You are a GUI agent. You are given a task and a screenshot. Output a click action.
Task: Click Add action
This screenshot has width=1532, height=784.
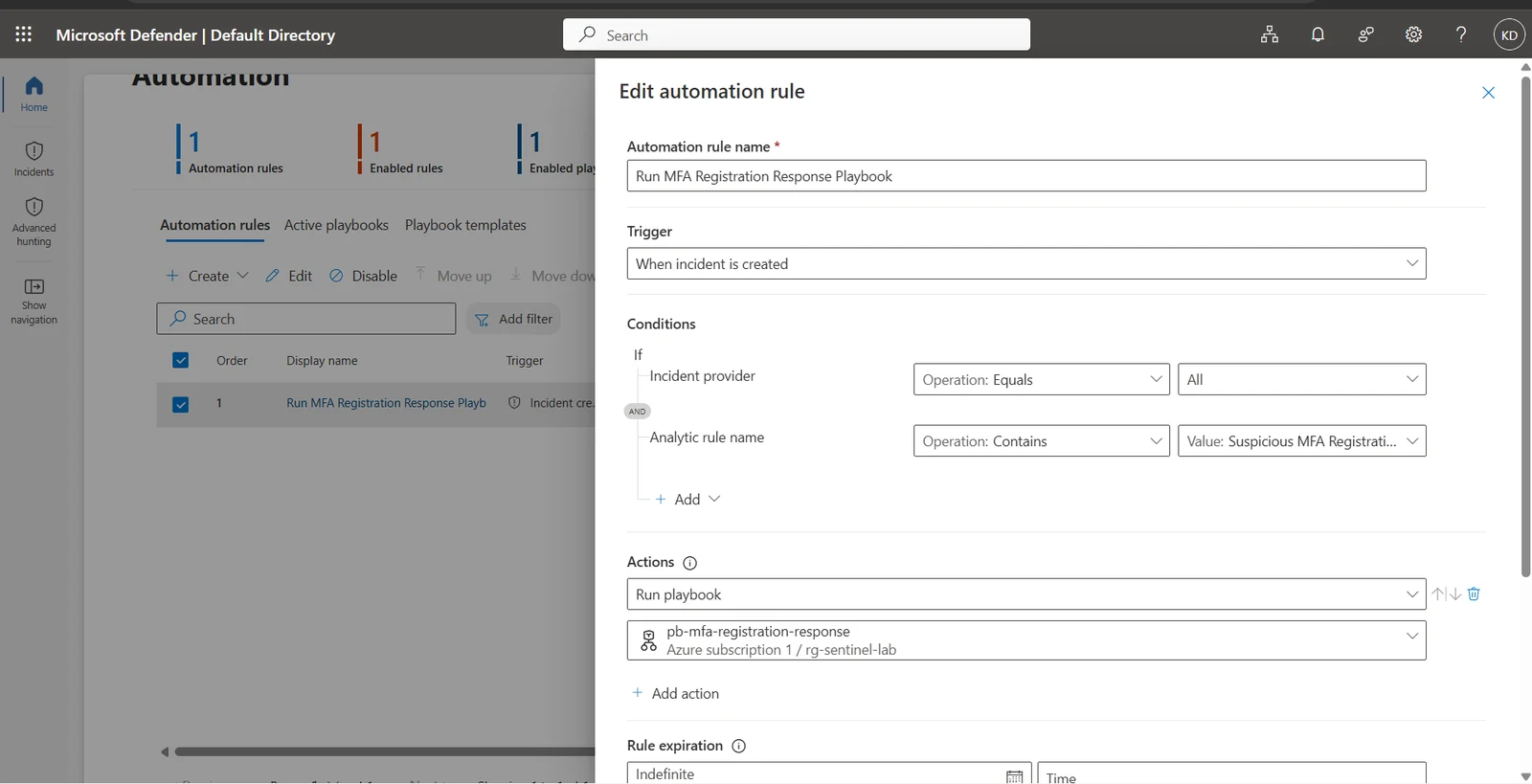tap(675, 693)
